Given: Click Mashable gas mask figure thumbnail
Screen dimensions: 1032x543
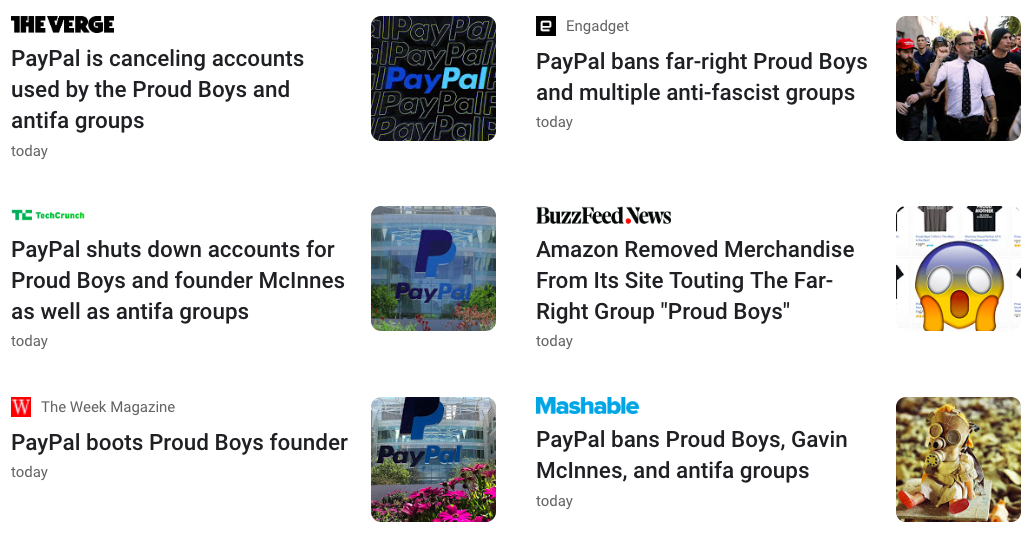Looking at the screenshot, I should tap(958, 459).
